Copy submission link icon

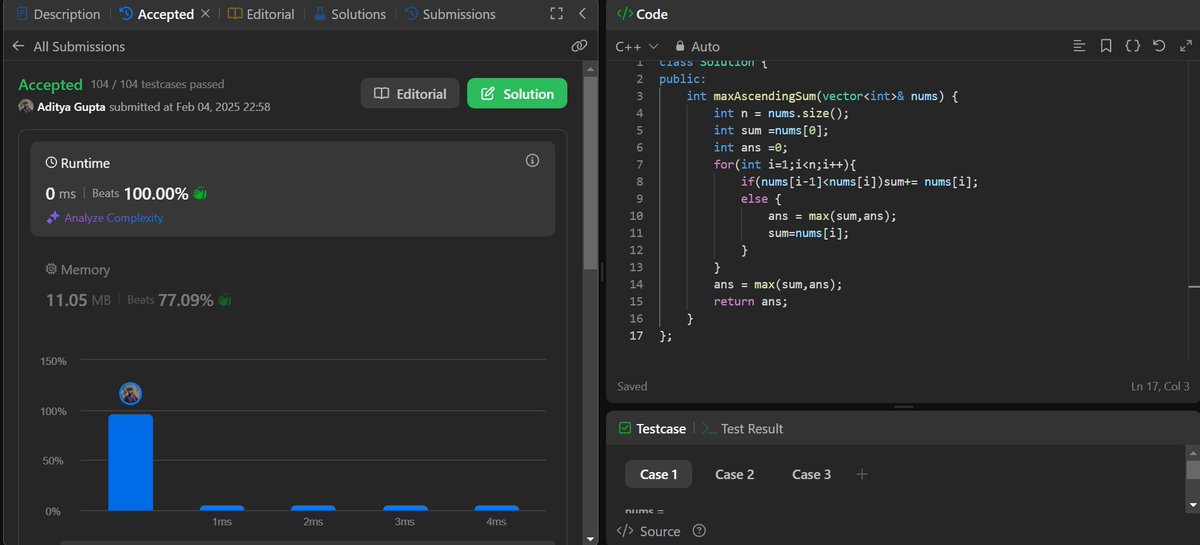coord(579,46)
